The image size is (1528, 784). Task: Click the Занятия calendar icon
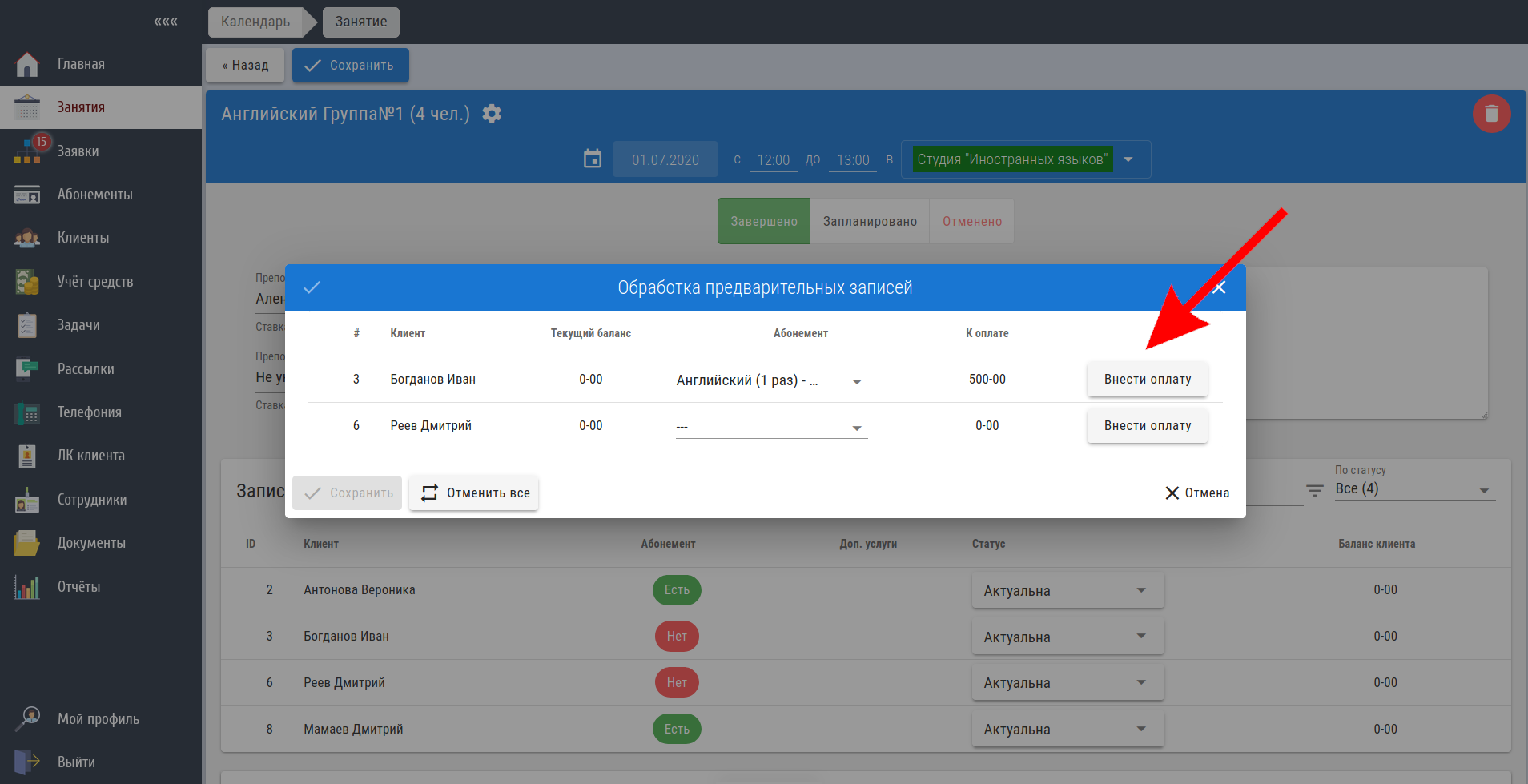27,107
